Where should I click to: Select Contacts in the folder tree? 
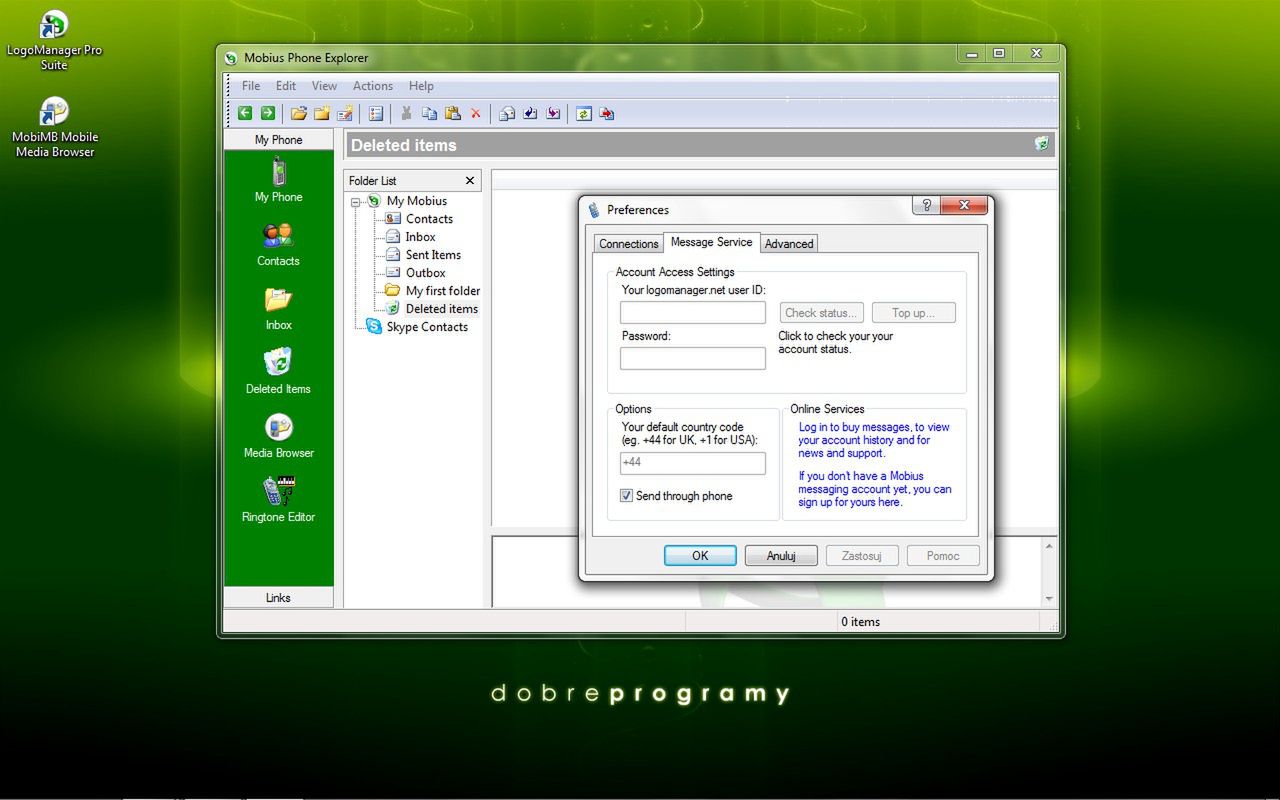click(429, 219)
